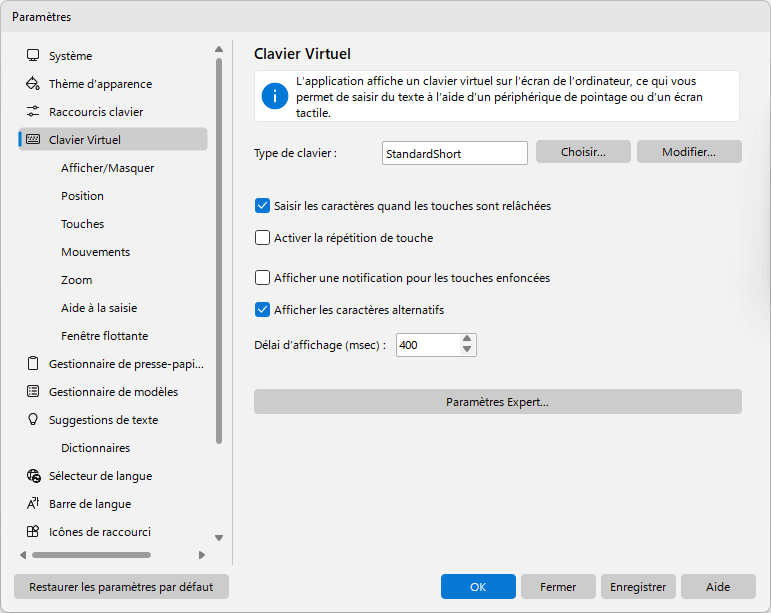Click the Gestionnaire de modèles list icon
Image resolution: width=771 pixels, height=613 pixels.
click(x=33, y=392)
